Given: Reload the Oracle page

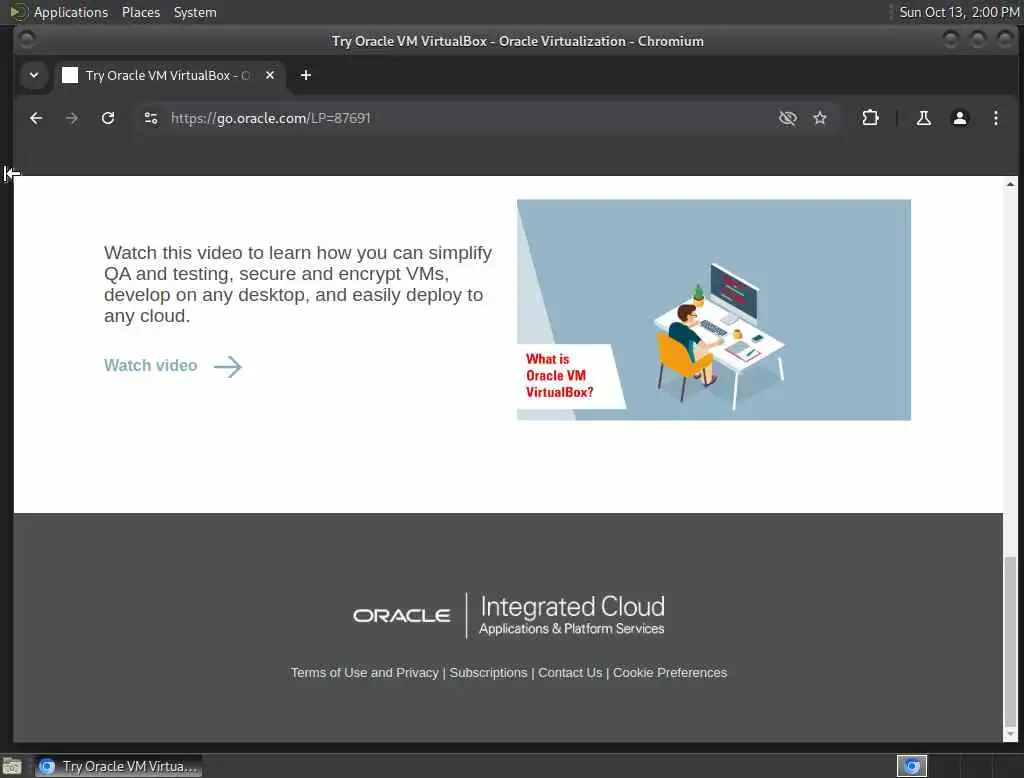Looking at the screenshot, I should click(108, 118).
